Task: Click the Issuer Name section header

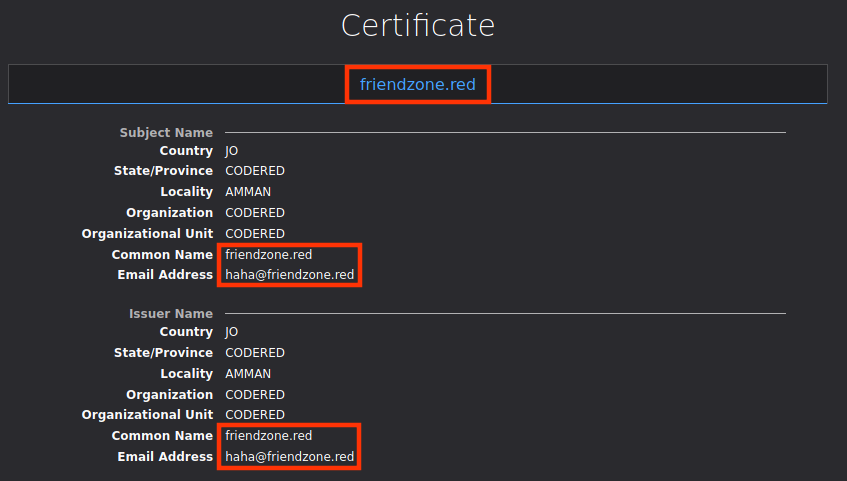Action: pyautogui.click(x=171, y=313)
